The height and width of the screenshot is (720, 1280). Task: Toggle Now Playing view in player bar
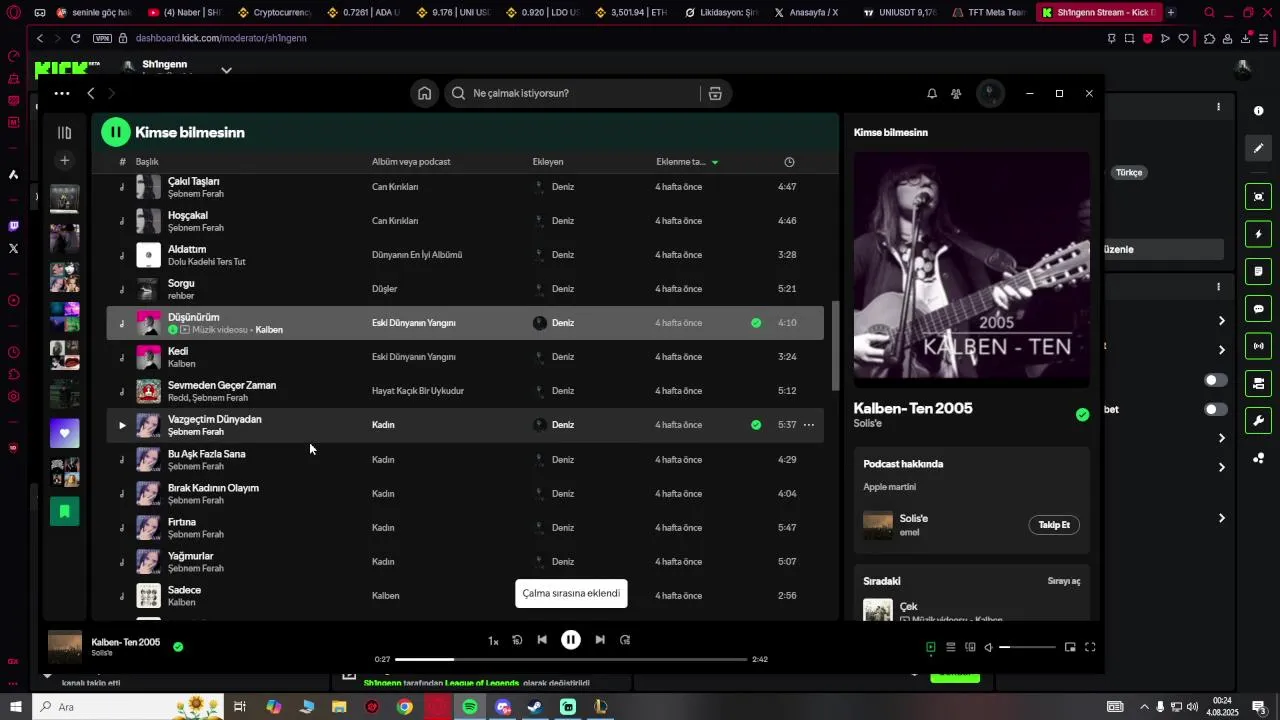[x=931, y=647]
